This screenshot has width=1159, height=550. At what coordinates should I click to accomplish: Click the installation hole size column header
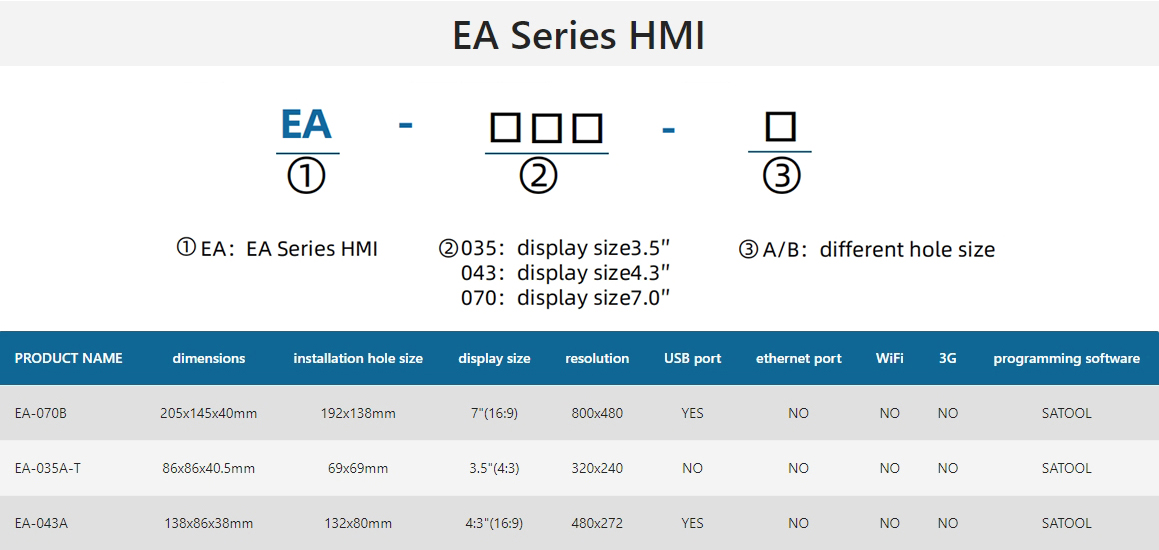pos(358,359)
